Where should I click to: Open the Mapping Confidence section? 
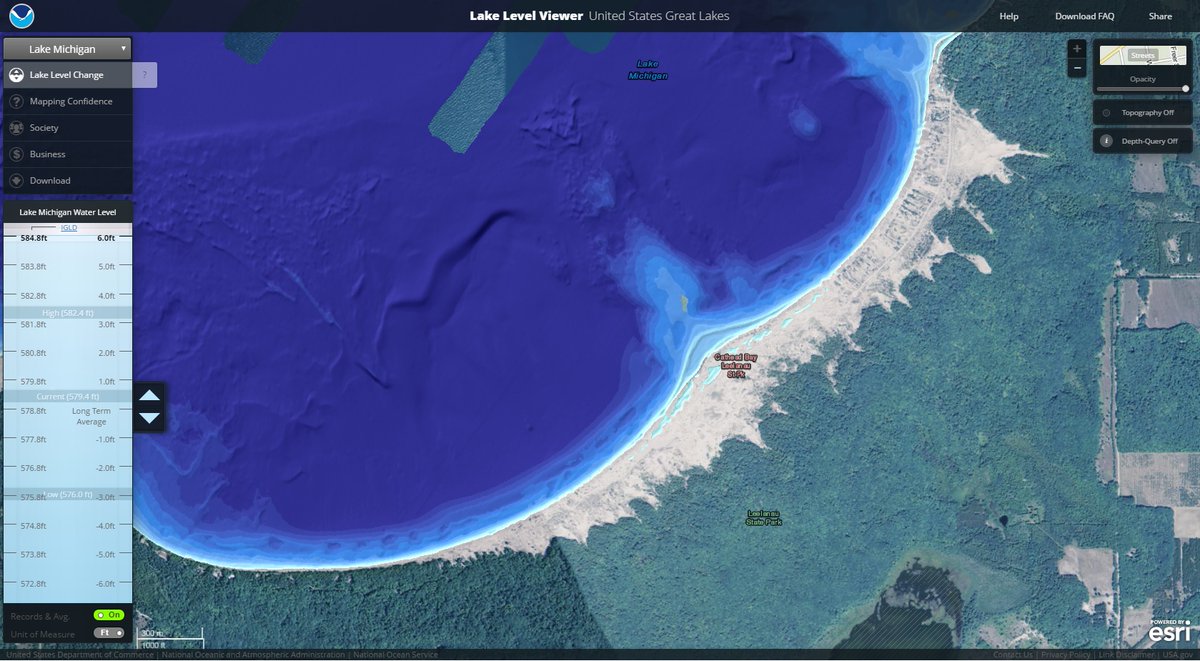click(67, 101)
